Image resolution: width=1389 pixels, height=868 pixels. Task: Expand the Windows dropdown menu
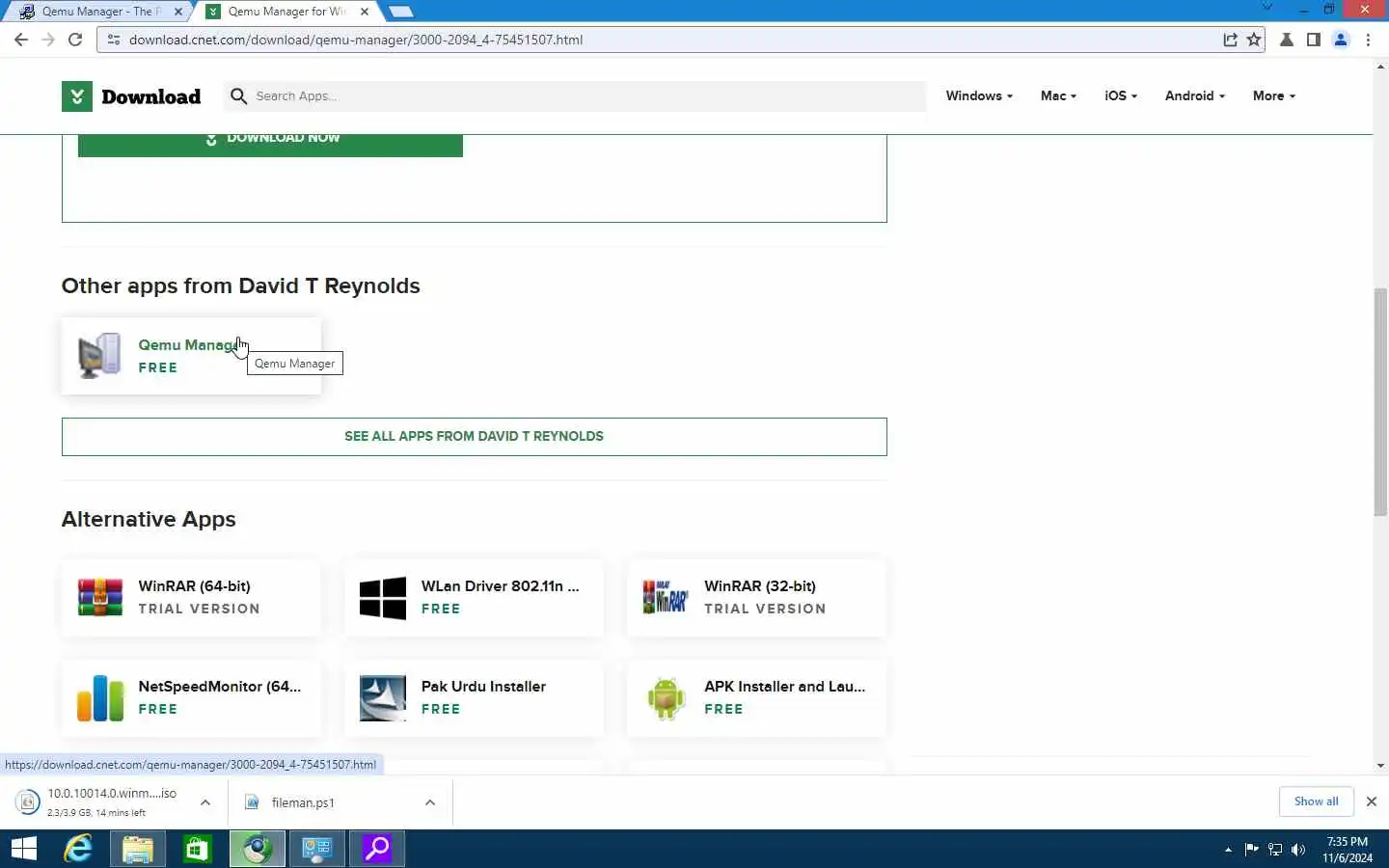point(979,95)
